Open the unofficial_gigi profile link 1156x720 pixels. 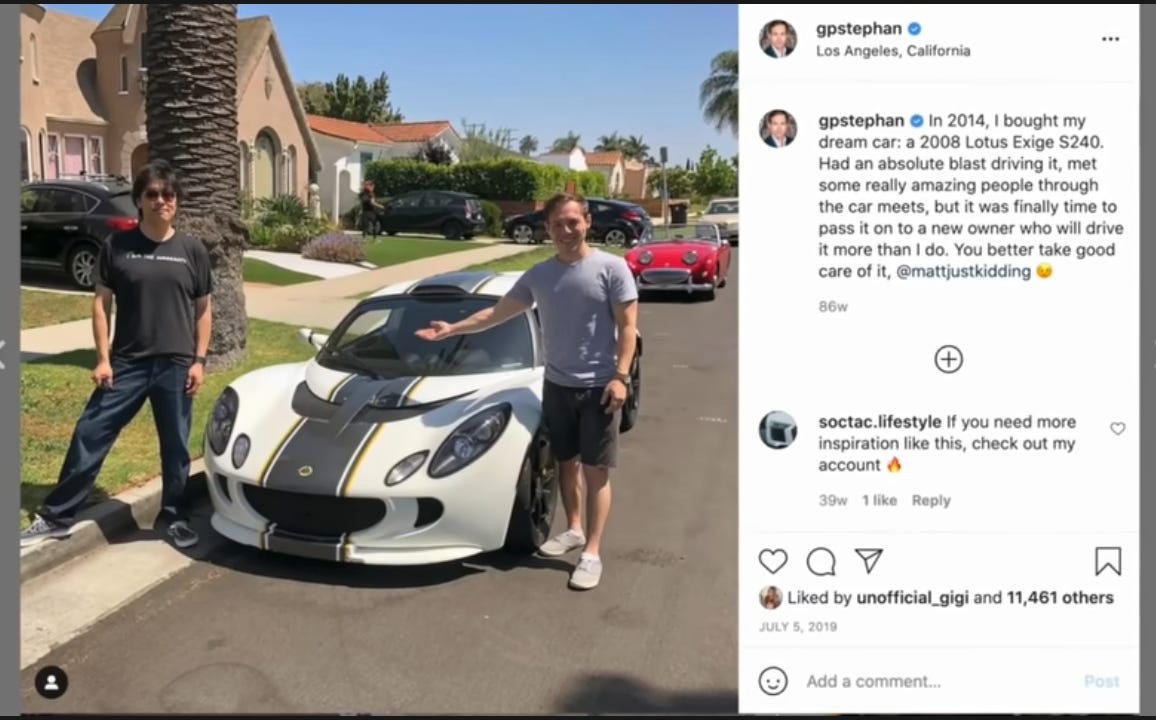click(912, 598)
